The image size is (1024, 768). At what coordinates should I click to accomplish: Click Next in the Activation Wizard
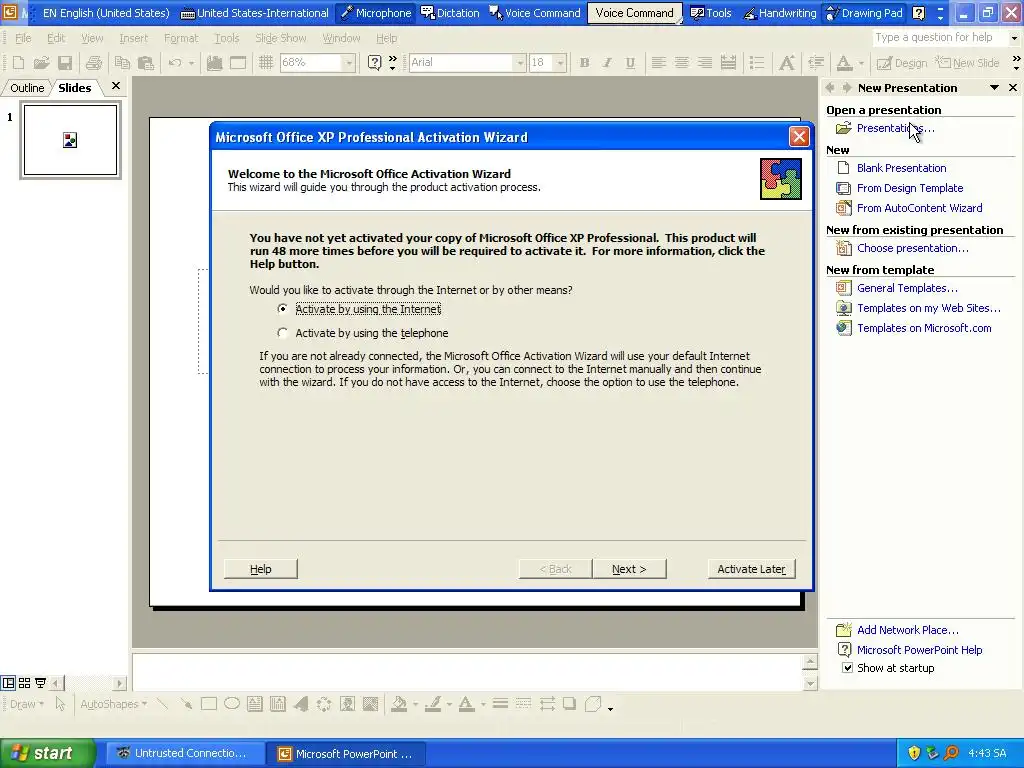point(629,569)
